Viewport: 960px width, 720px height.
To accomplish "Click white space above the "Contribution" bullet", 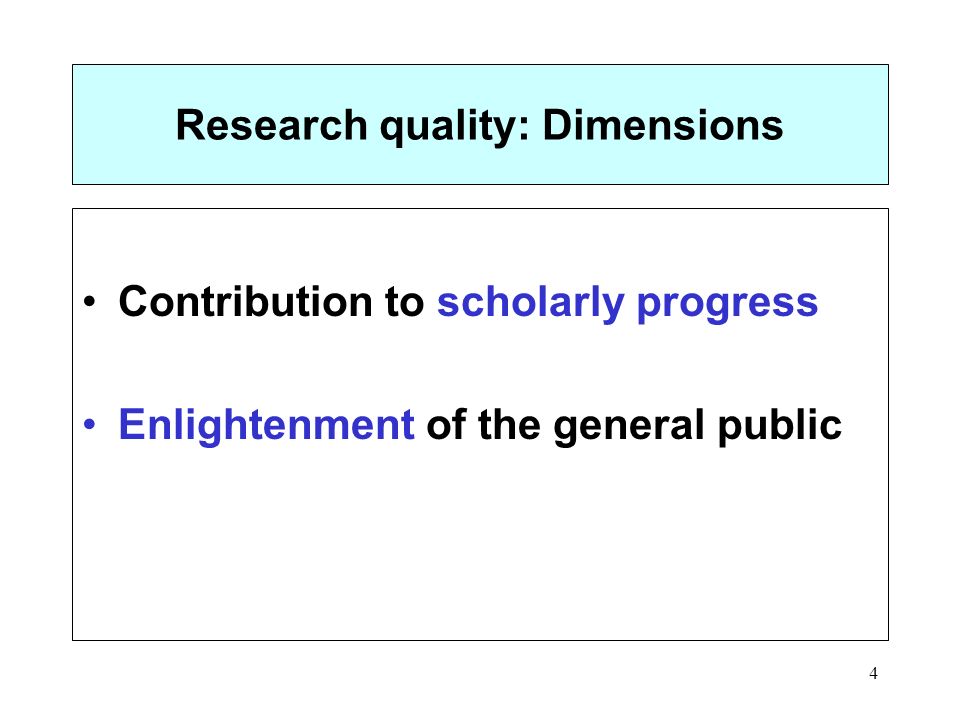I will click(480, 245).
